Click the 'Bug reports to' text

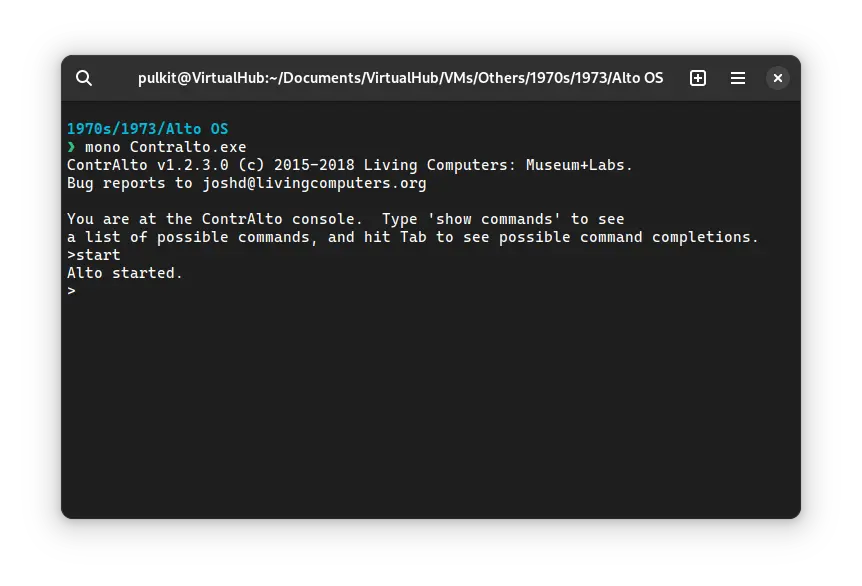129,183
